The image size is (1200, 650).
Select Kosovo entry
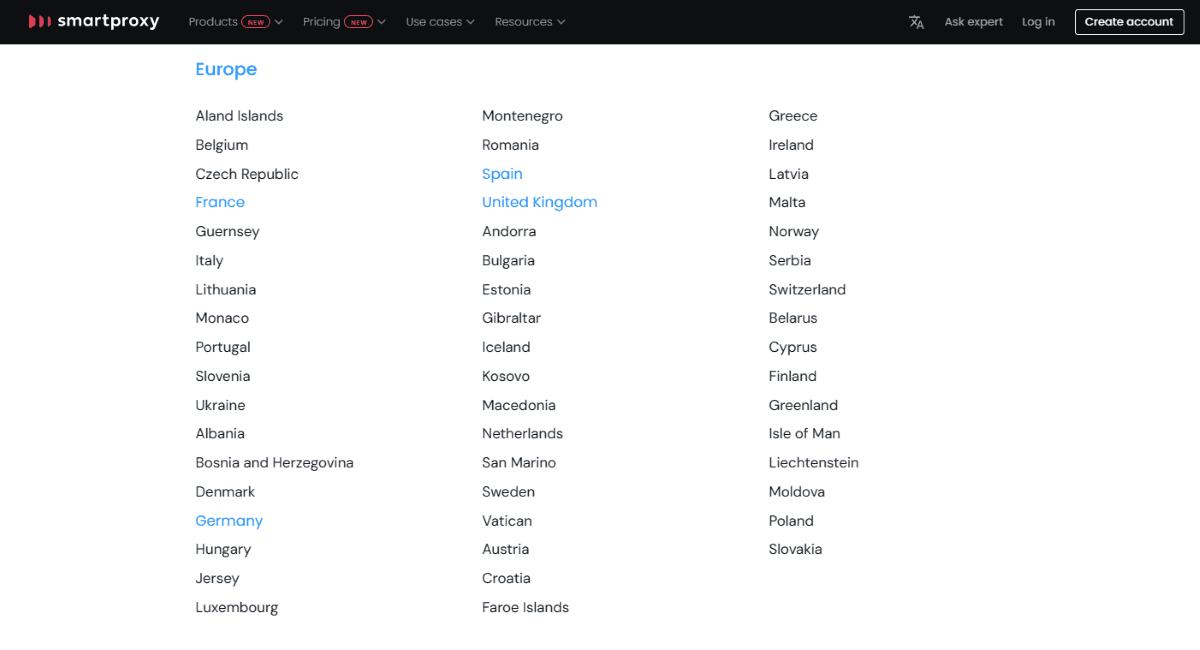506,376
